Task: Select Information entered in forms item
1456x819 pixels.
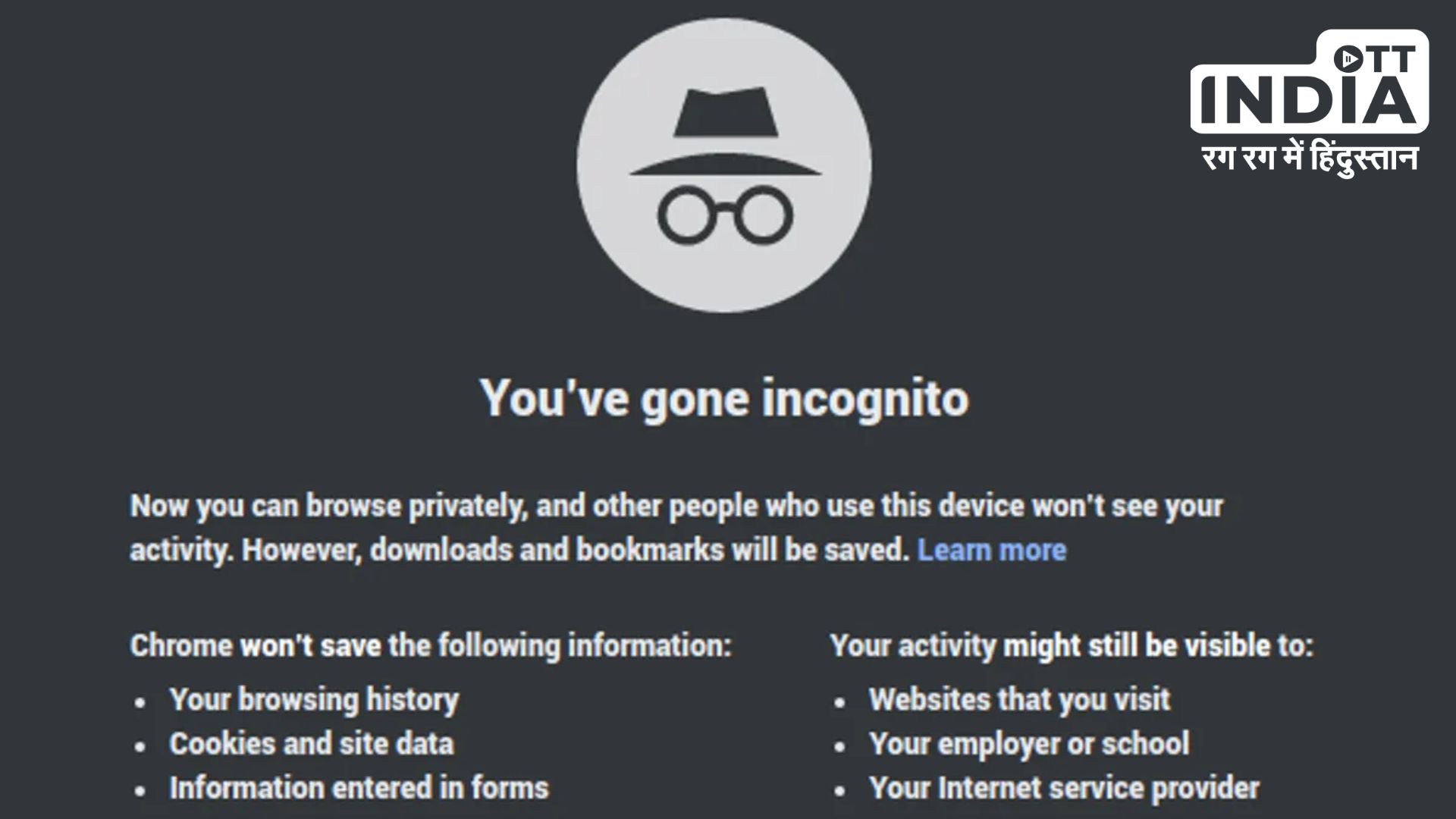Action: [359, 788]
